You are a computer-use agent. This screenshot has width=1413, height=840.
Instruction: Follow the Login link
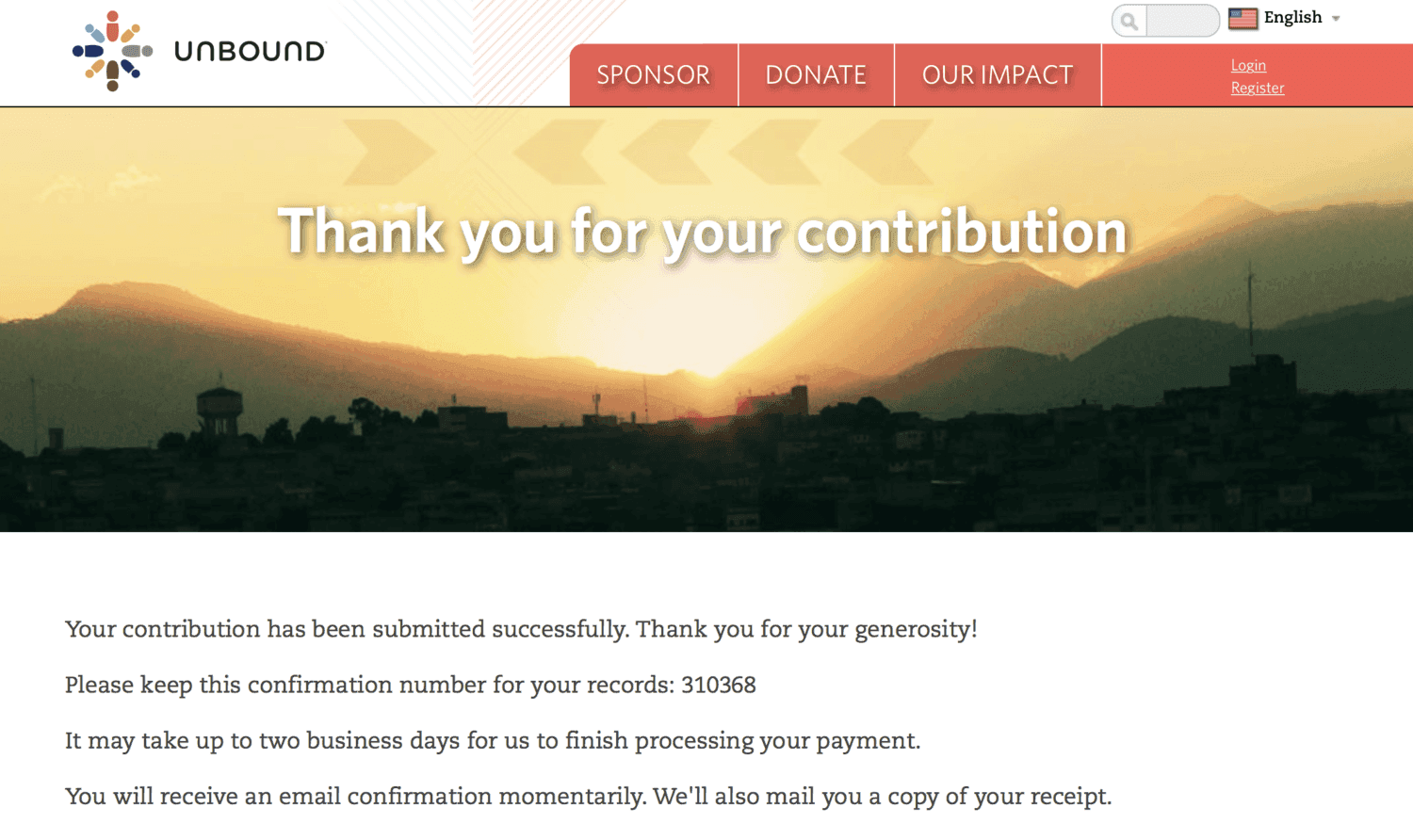pos(1248,65)
